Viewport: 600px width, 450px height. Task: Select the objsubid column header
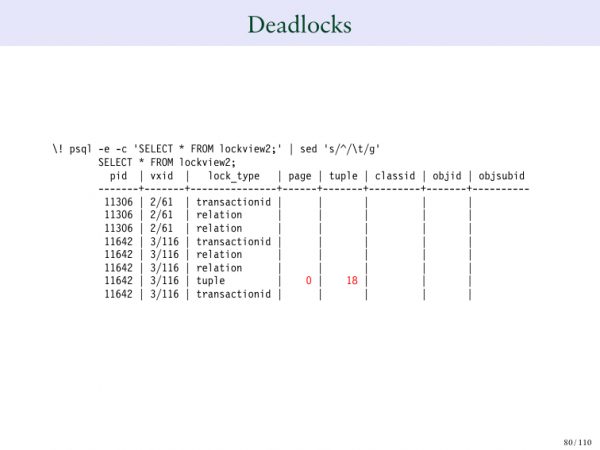[x=502, y=175]
